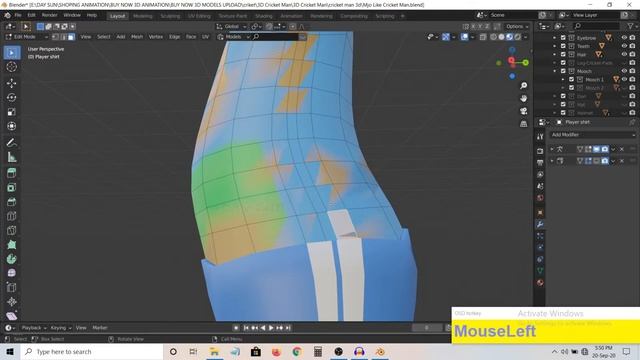This screenshot has height=360, width=640.
Task: Open the Options dropdown
Action: (x=517, y=27)
